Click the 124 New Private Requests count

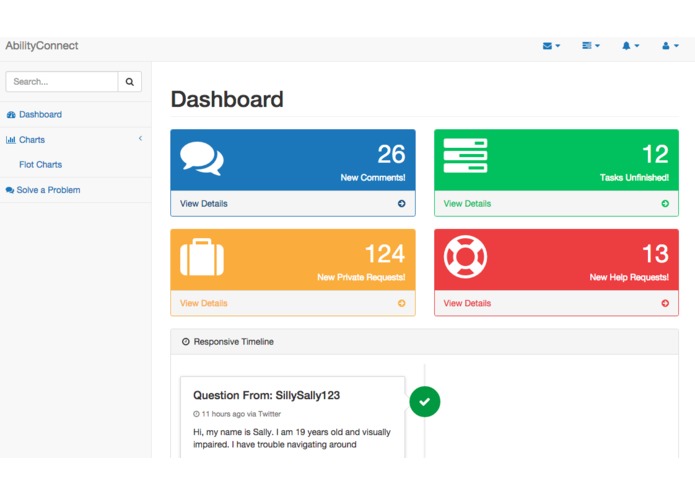385,254
